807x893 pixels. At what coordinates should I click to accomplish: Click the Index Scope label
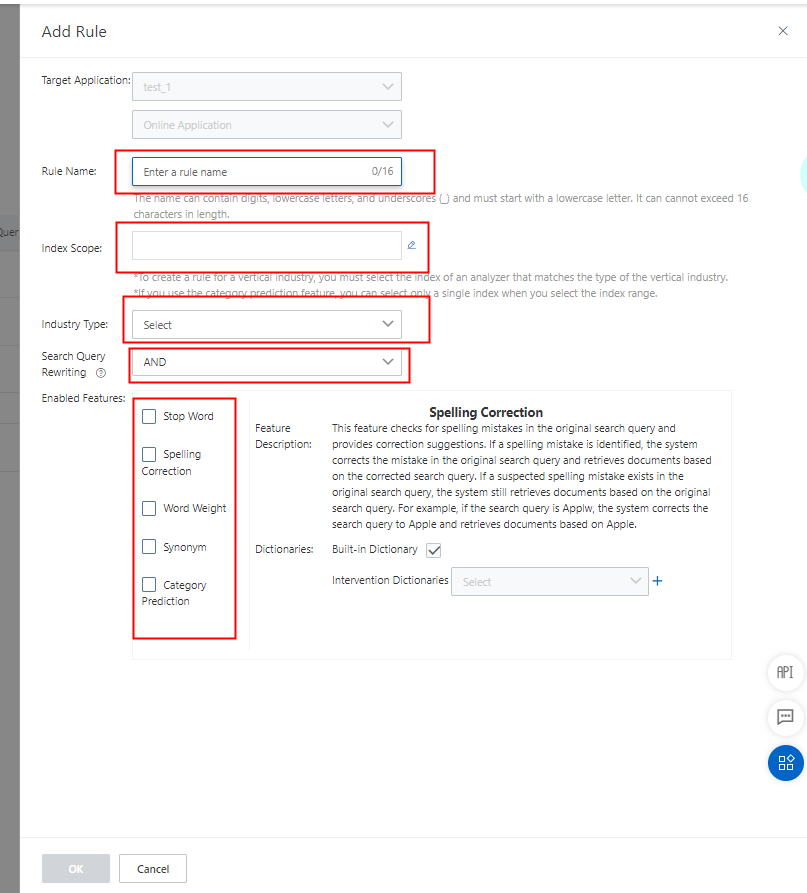(72, 248)
